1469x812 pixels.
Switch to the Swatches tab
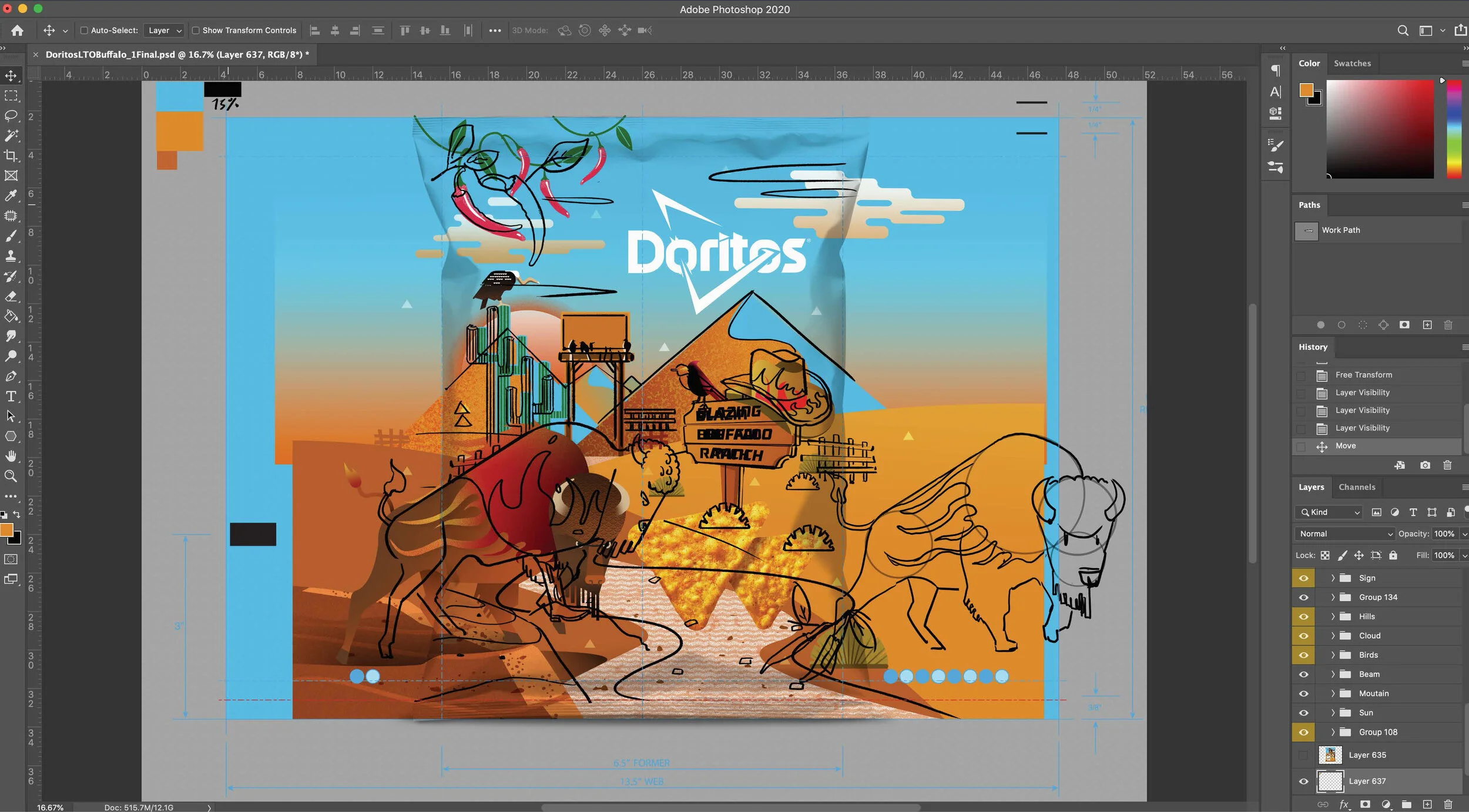(x=1352, y=63)
